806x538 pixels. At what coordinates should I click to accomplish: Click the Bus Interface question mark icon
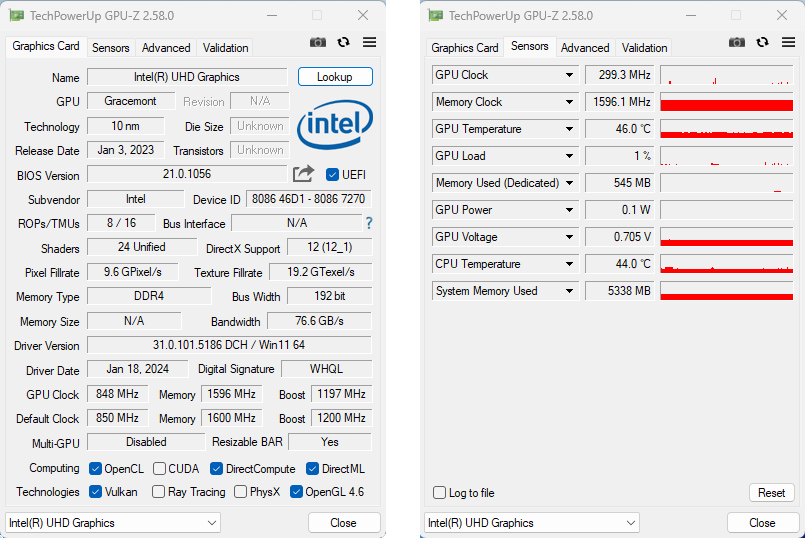click(369, 223)
